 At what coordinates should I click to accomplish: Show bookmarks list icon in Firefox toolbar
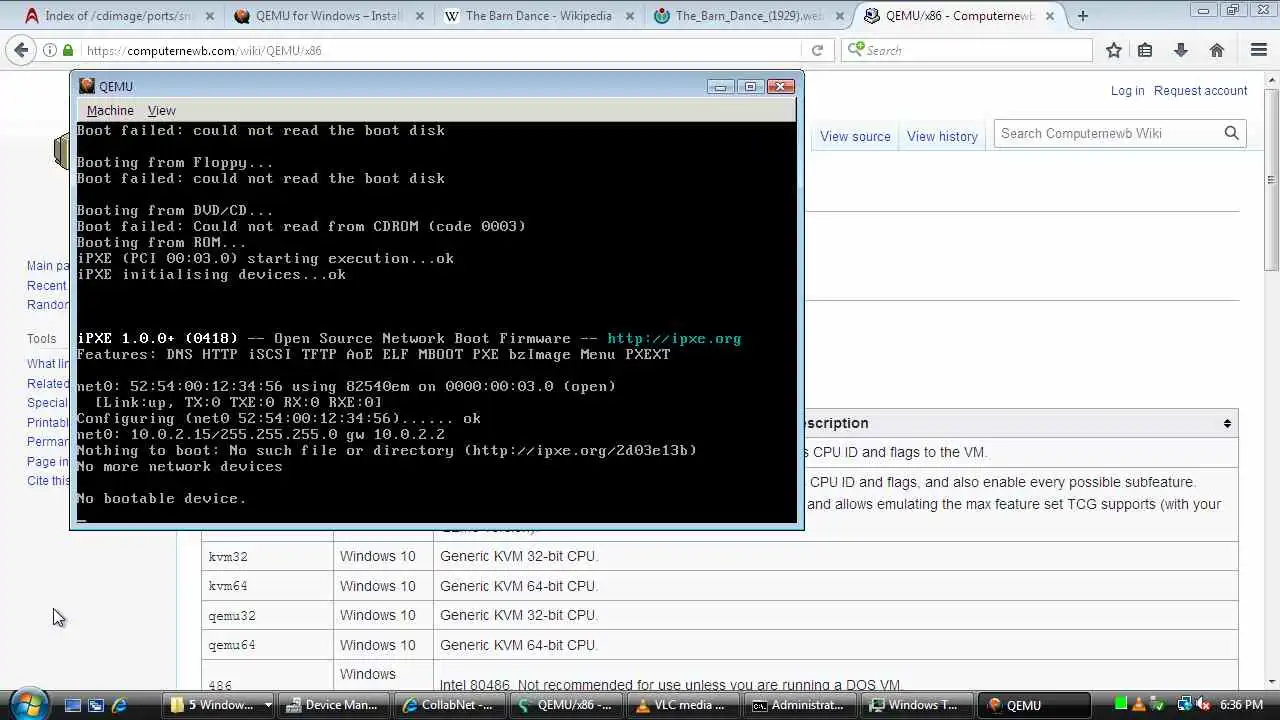(1145, 50)
